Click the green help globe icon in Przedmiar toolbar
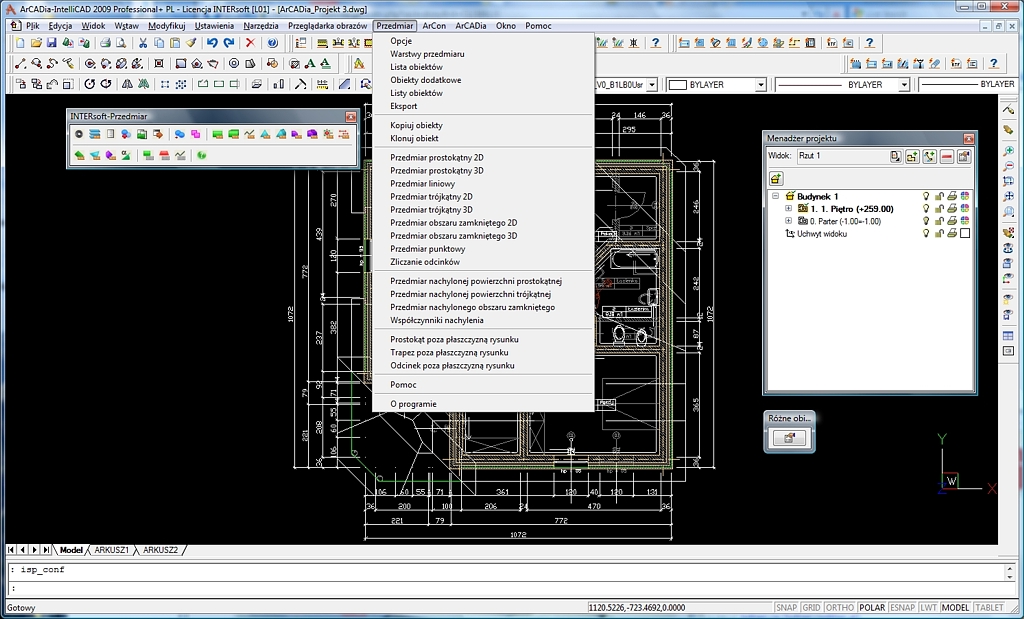The width and height of the screenshot is (1024, 619). [202, 155]
